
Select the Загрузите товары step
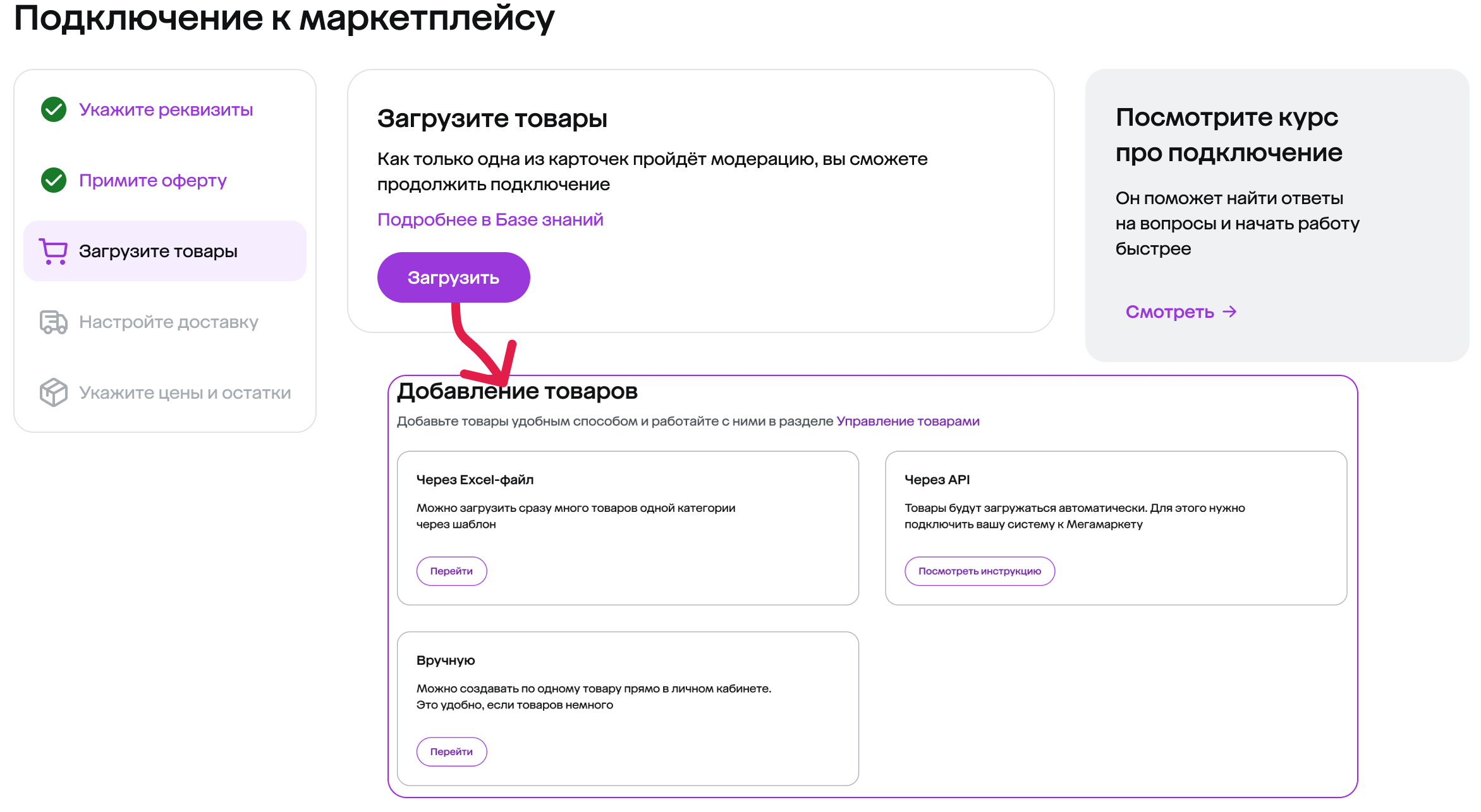click(158, 251)
